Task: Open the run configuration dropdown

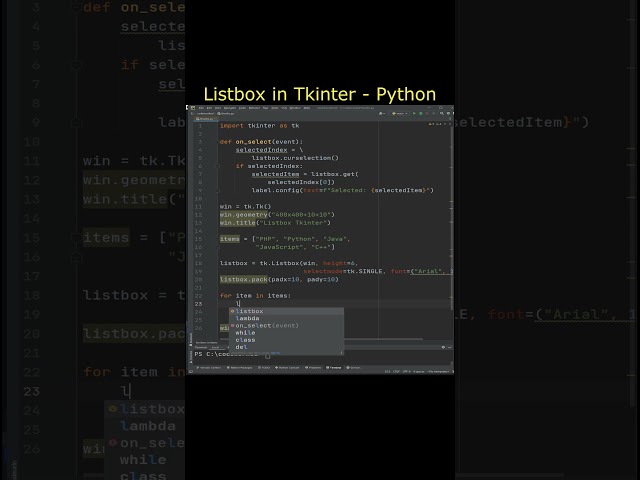Action: pos(400,113)
